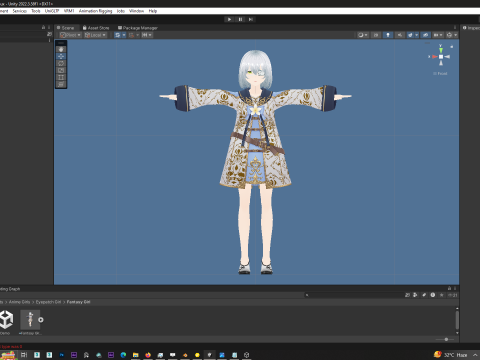
Task: Open the Services menu
Action: coord(20,11)
